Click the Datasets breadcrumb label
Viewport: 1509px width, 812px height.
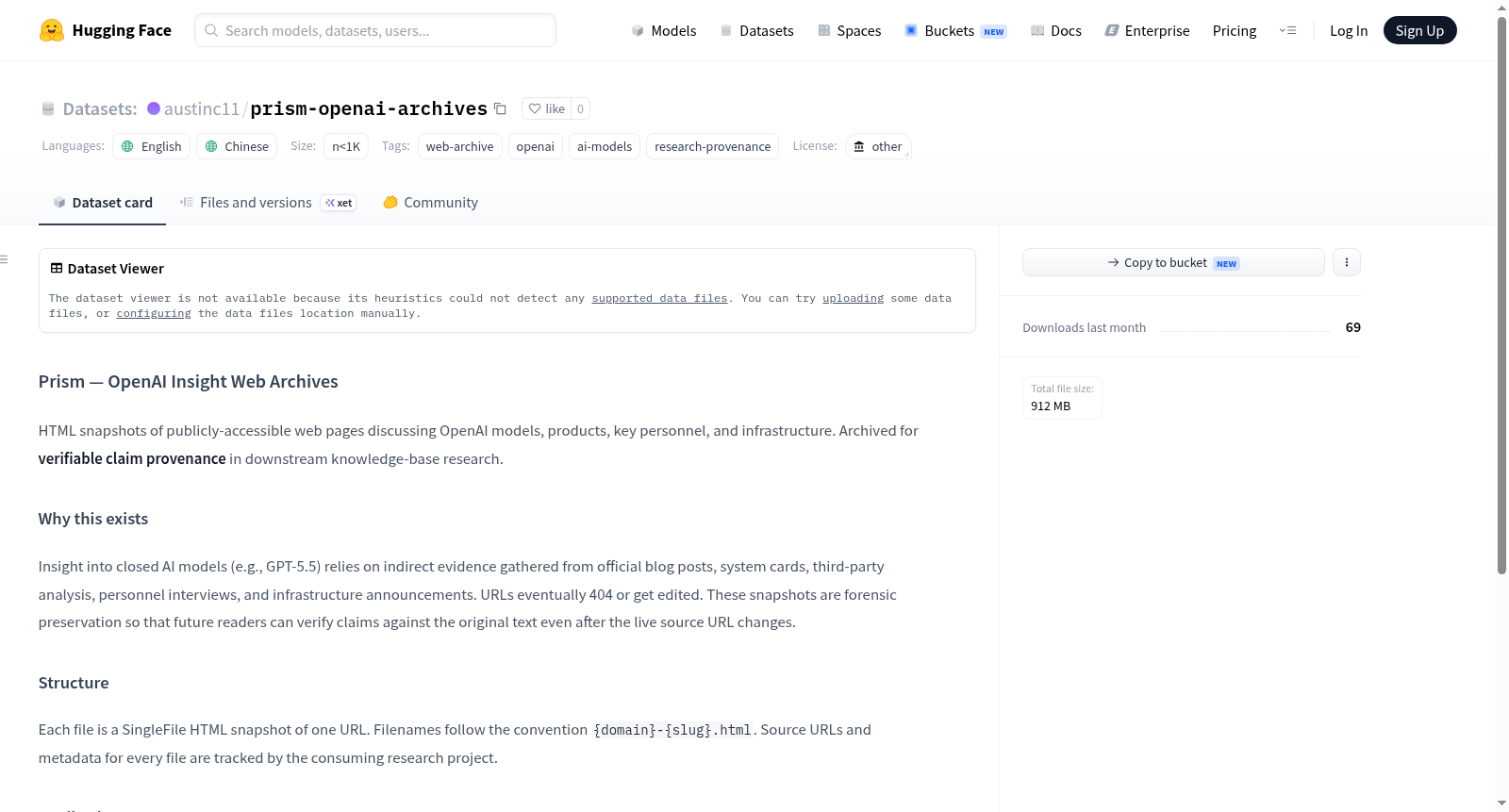coord(99,108)
